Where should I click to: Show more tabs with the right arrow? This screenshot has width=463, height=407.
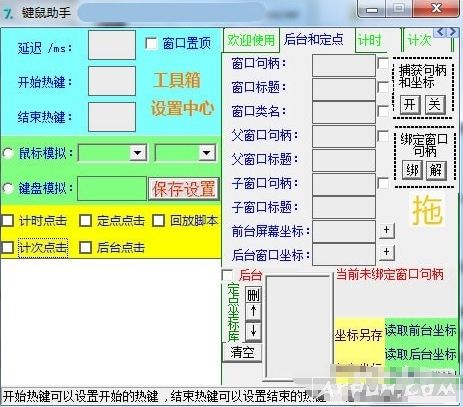(452, 32)
